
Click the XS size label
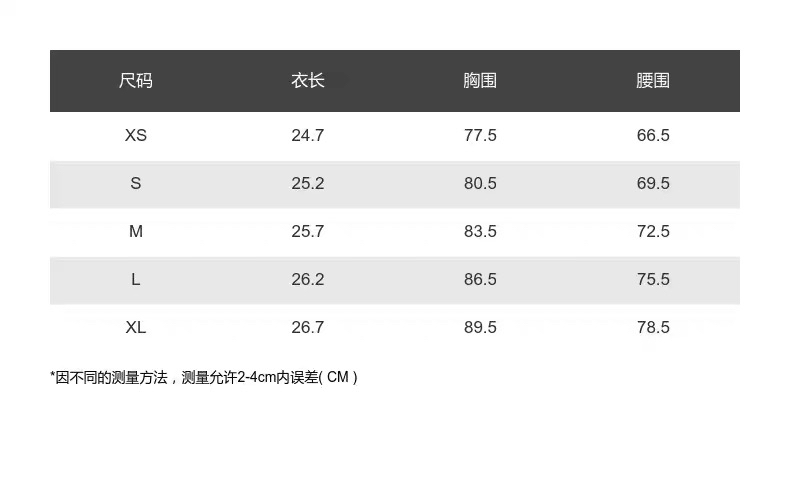click(136, 135)
